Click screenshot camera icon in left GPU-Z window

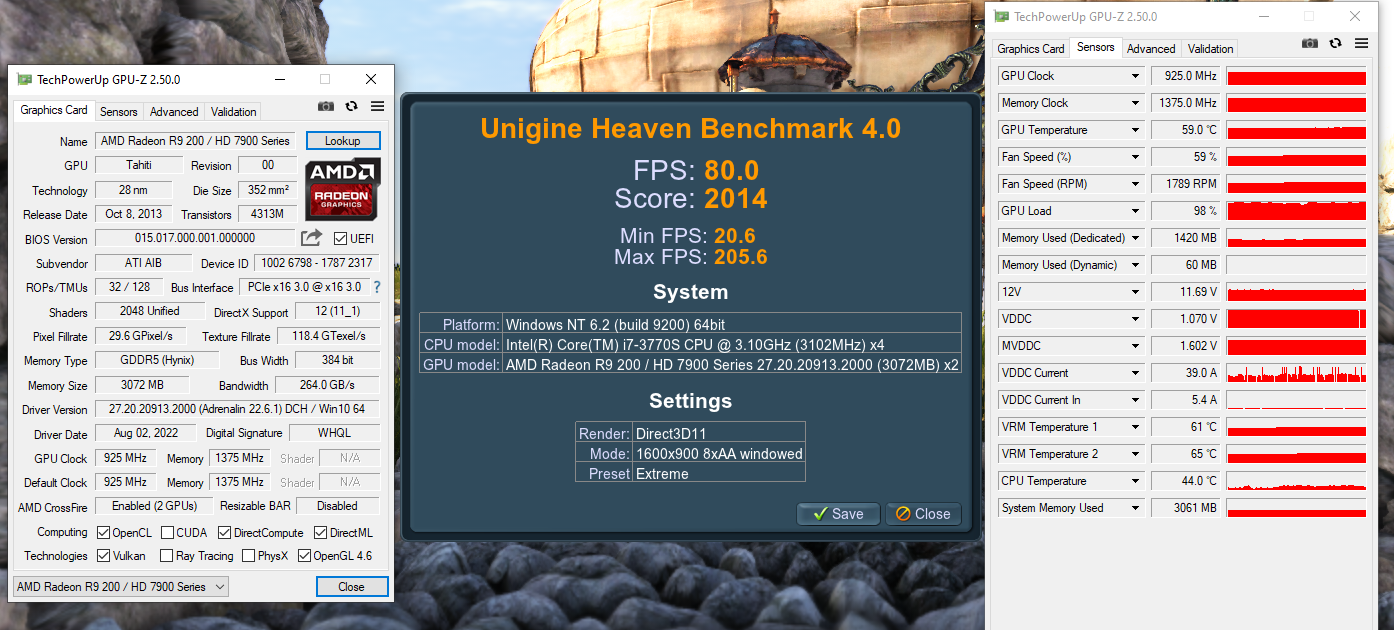point(326,106)
